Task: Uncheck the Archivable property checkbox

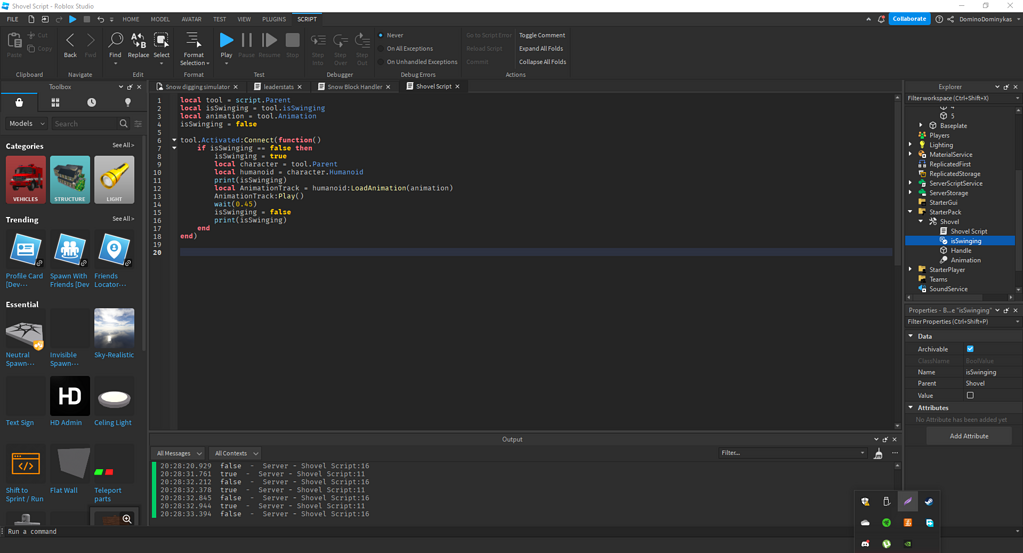Action: coord(970,349)
